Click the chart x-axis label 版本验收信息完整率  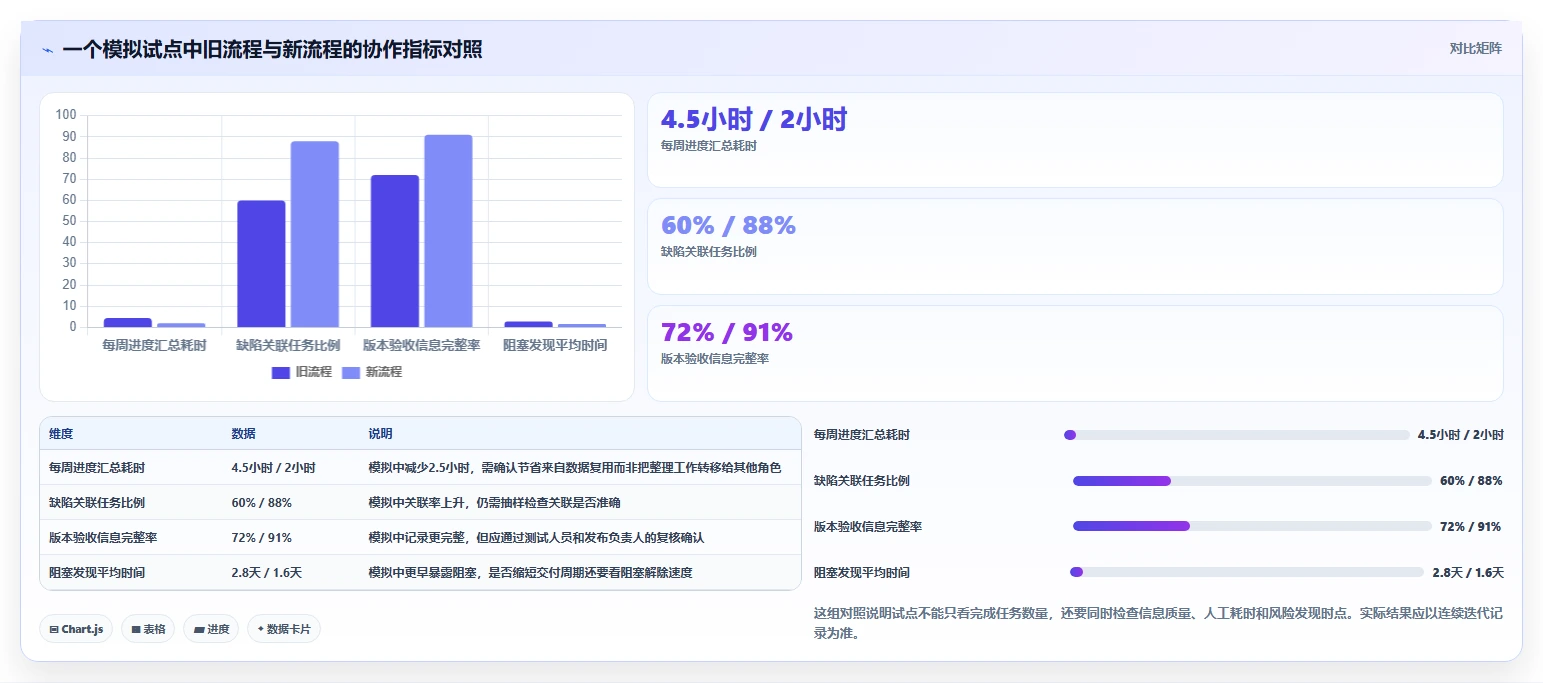(421, 345)
